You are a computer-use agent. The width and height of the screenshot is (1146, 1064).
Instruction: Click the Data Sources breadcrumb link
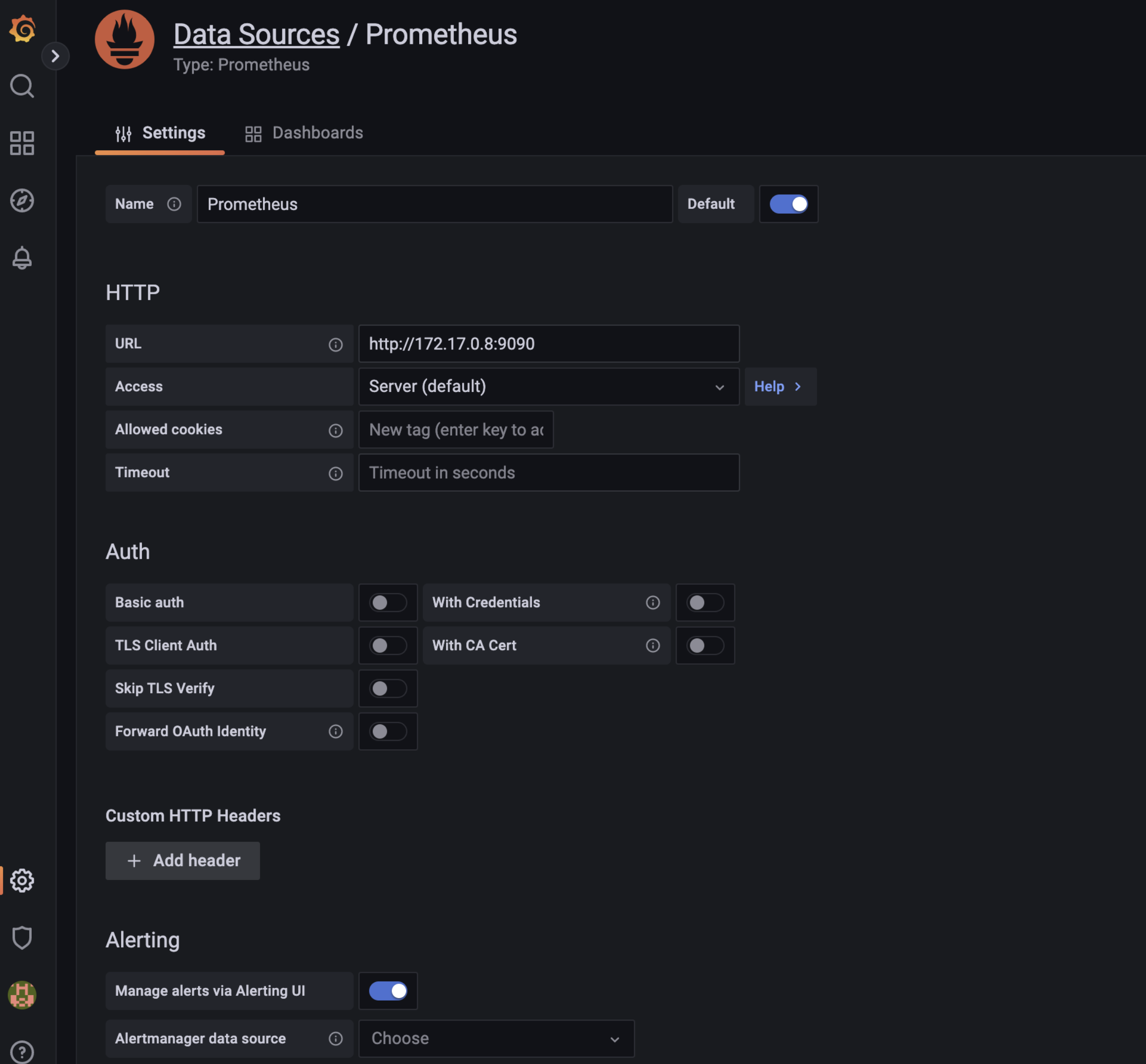[256, 34]
